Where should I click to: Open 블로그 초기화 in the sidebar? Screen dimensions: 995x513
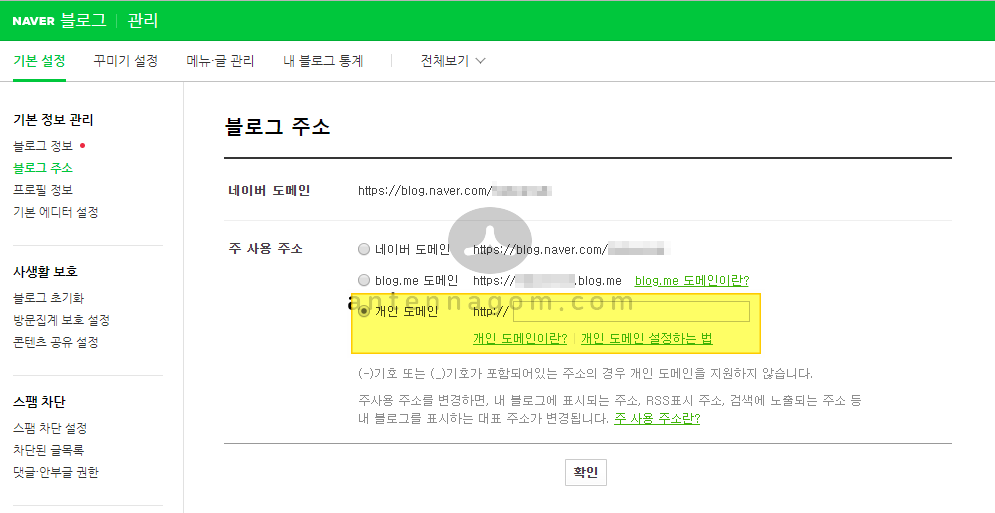click(48, 298)
